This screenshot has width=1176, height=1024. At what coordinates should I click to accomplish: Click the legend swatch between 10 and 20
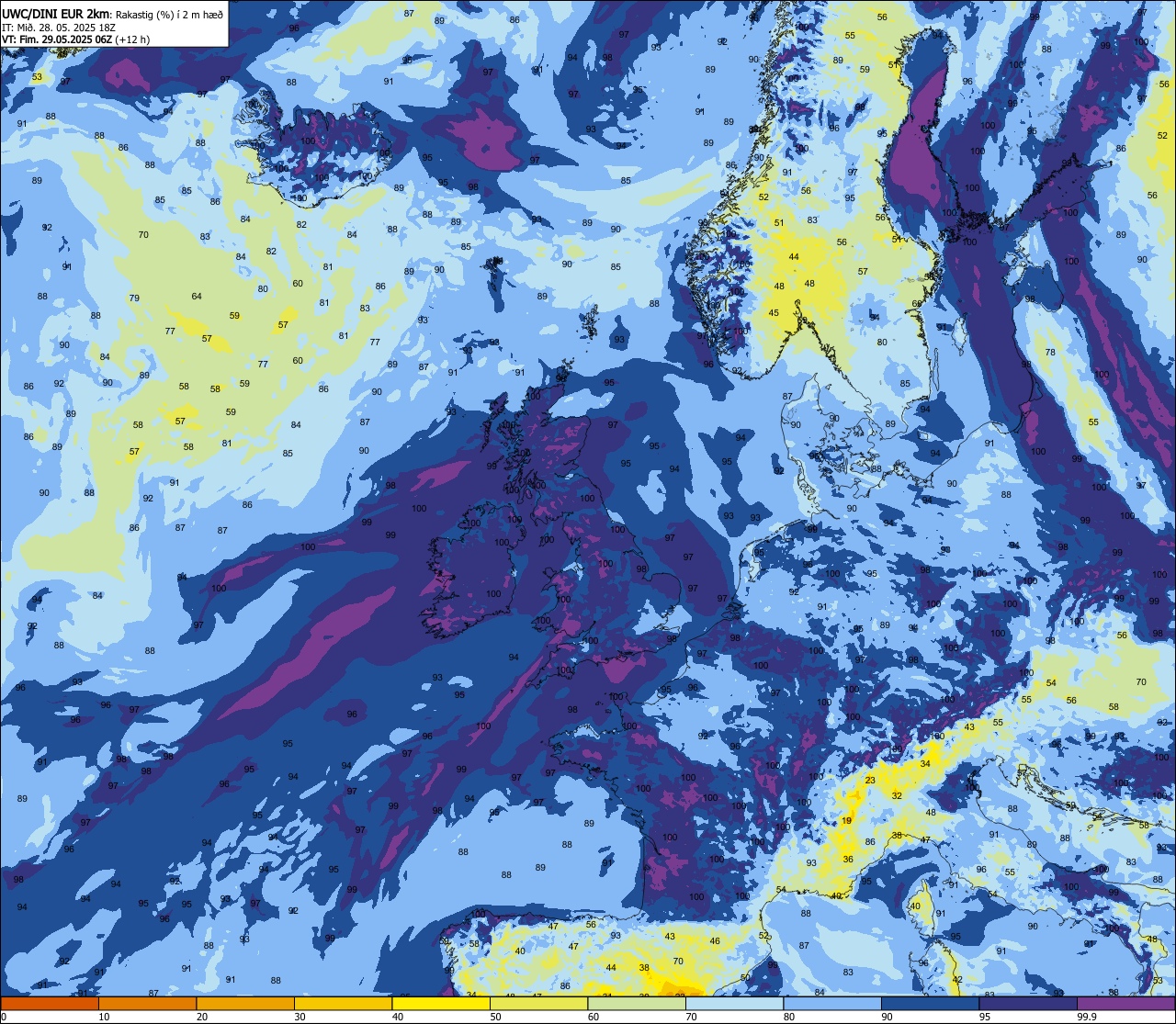(147, 1003)
